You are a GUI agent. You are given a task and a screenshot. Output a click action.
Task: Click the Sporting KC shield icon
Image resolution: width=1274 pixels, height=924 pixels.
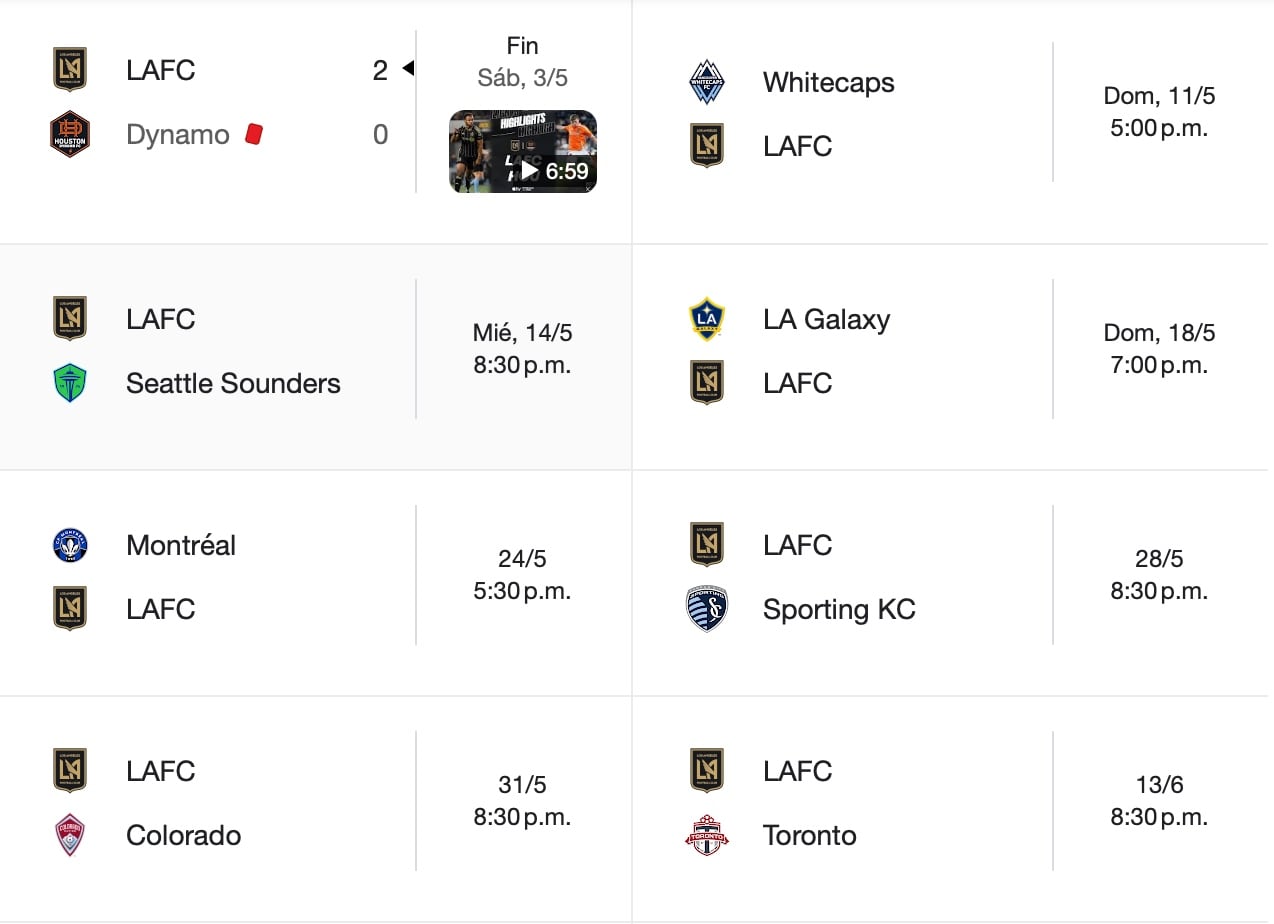pyautogui.click(x=707, y=609)
